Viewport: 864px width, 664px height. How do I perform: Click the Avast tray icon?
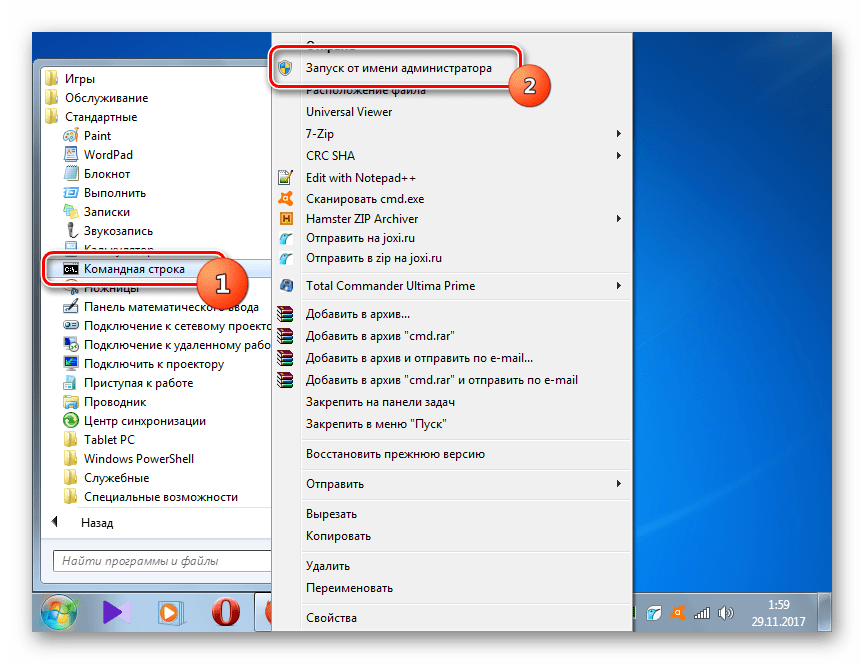(678, 613)
